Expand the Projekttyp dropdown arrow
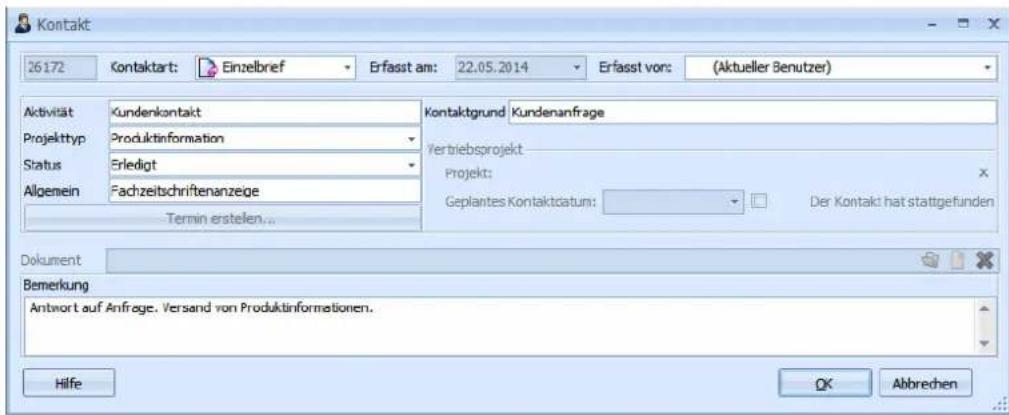The image size is (1009, 415). click(x=411, y=139)
